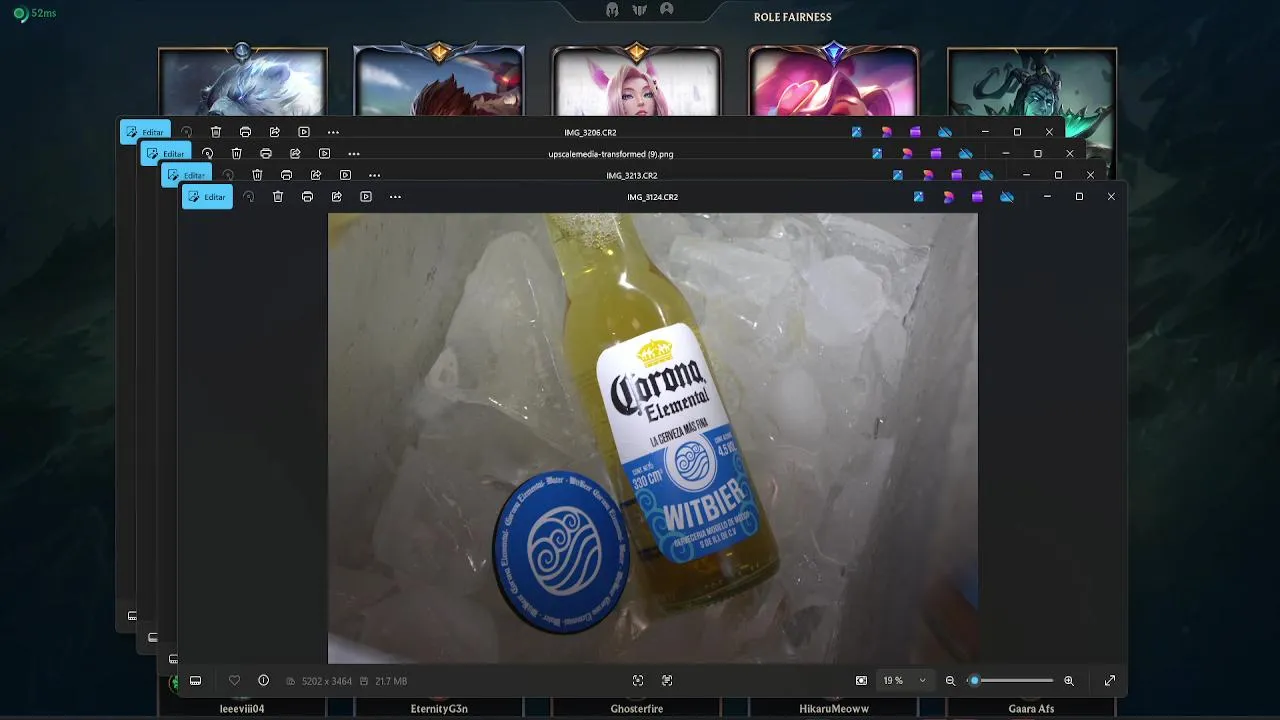Viewport: 1280px width, 720px height.
Task: Open the pink-orange app icon in IMG_3124.CR2 window
Action: click(948, 197)
